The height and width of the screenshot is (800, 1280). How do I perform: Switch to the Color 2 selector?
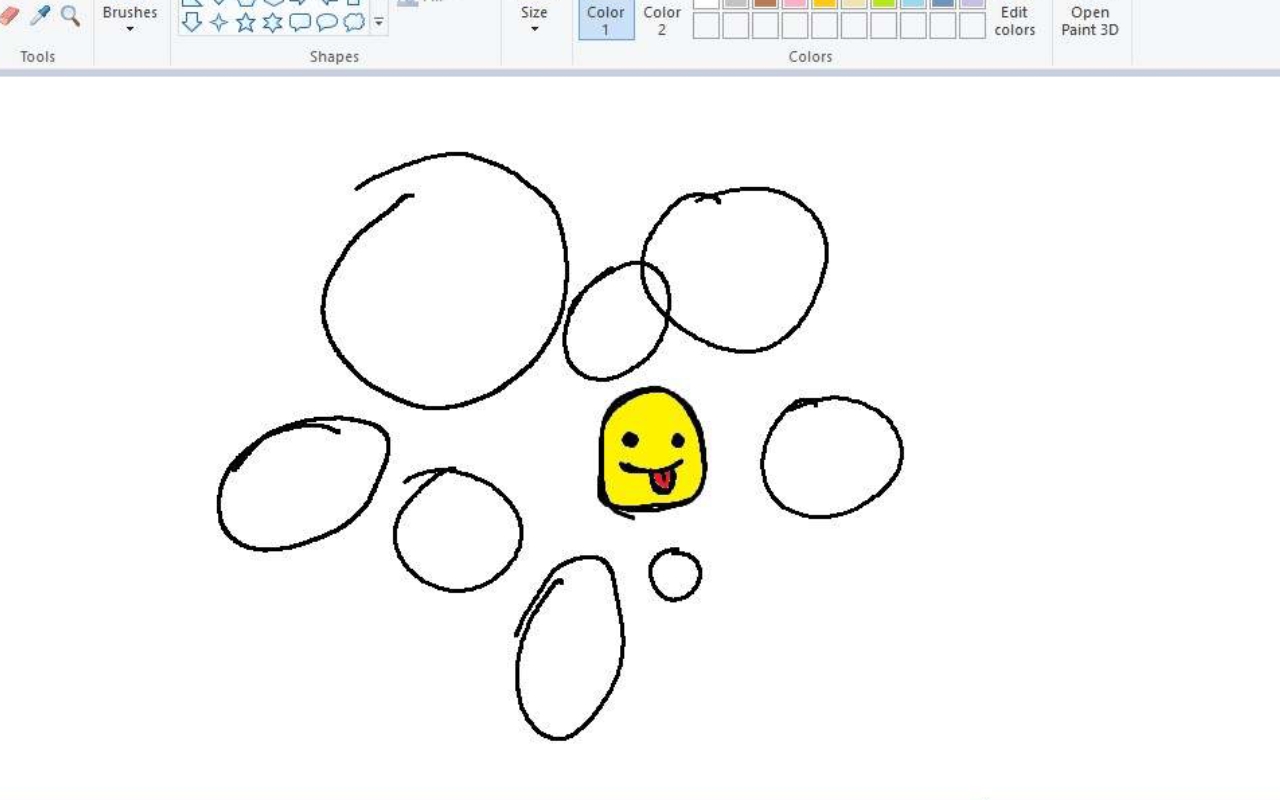click(662, 20)
